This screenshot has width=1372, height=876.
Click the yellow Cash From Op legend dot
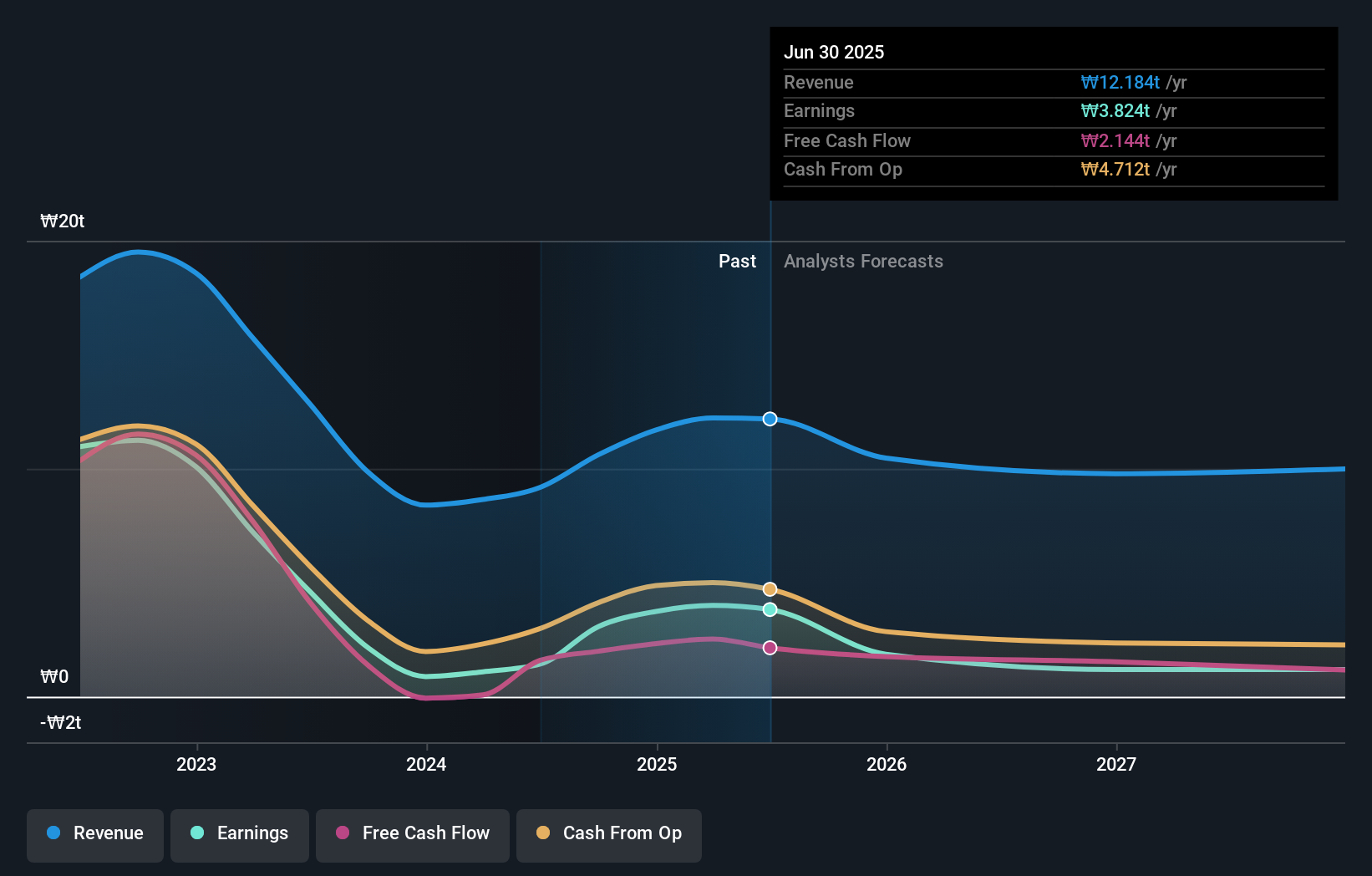(542, 833)
